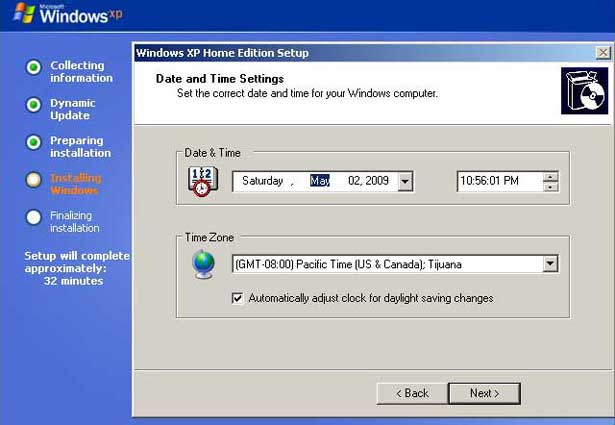Click the Windows XP logo flag
Image resolution: width=615 pixels, height=425 pixels.
25,13
